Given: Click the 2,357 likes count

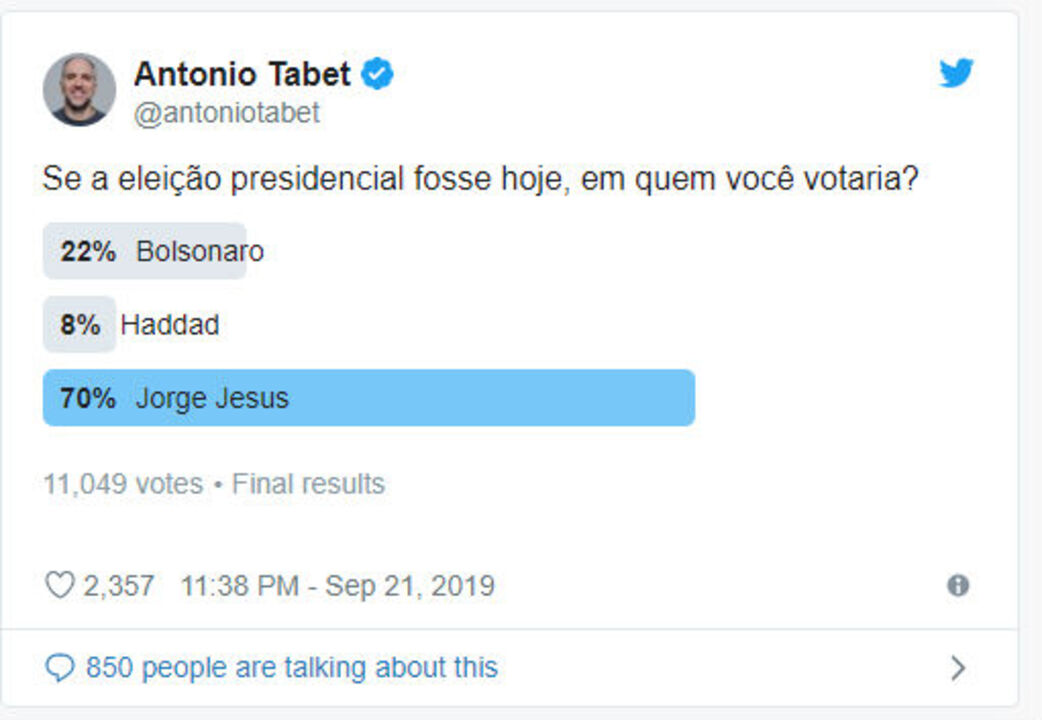Looking at the screenshot, I should (118, 586).
